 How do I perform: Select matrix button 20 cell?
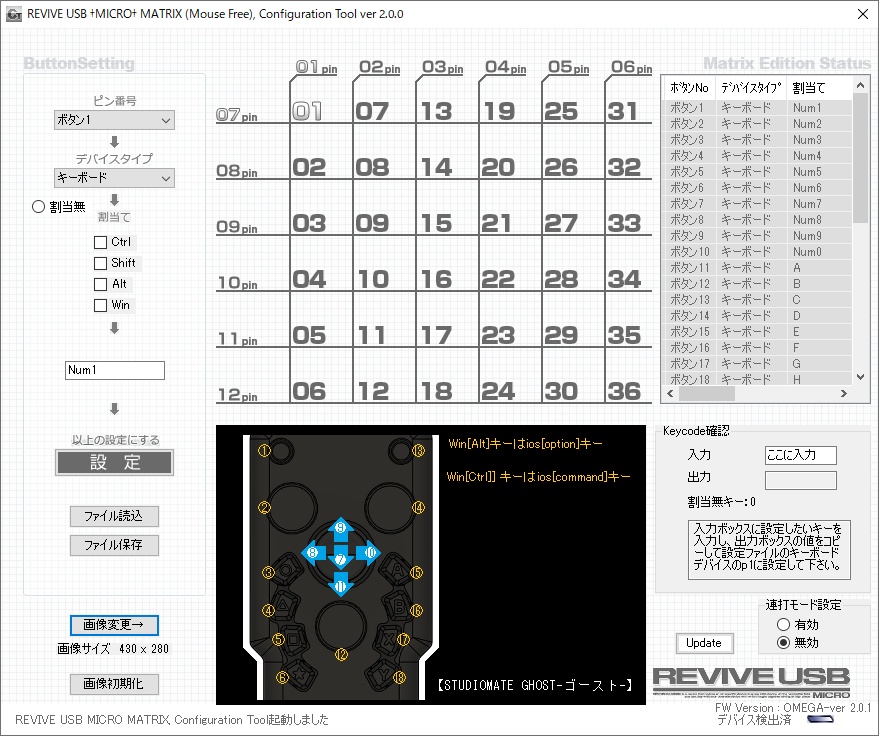(x=498, y=167)
